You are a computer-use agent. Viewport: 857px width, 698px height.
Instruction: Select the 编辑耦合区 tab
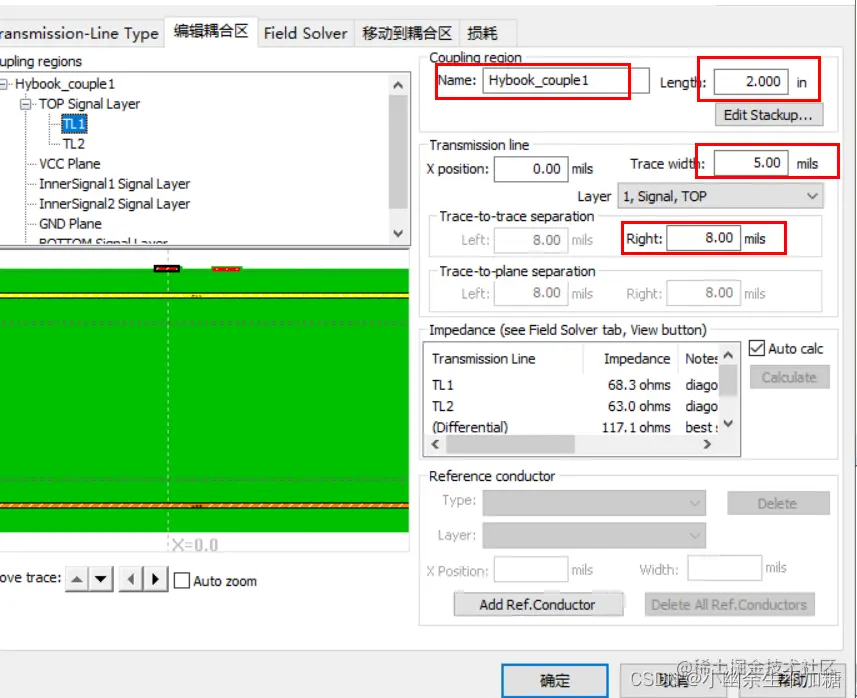pyautogui.click(x=211, y=31)
